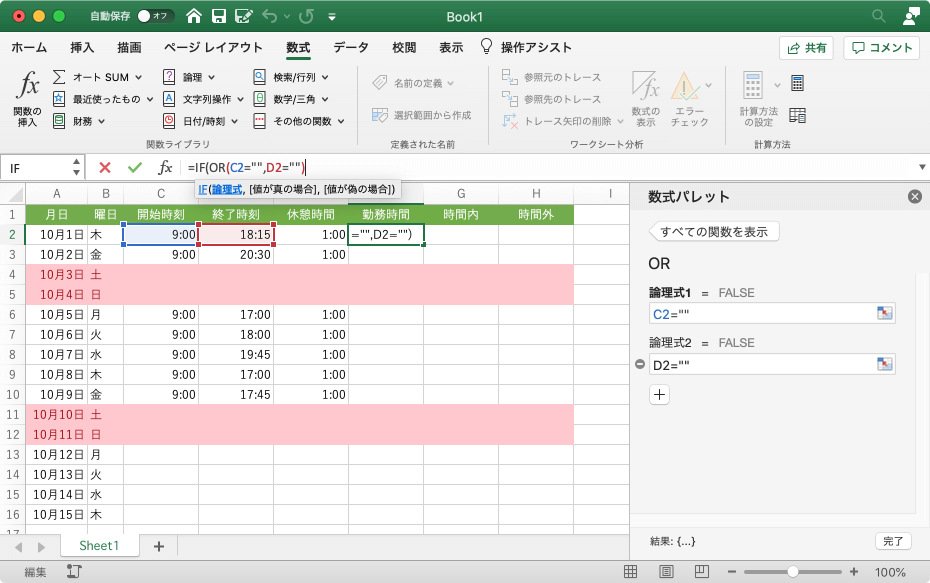Open the ホーム ribbon tab
The width and height of the screenshot is (930, 583).
click(29, 47)
